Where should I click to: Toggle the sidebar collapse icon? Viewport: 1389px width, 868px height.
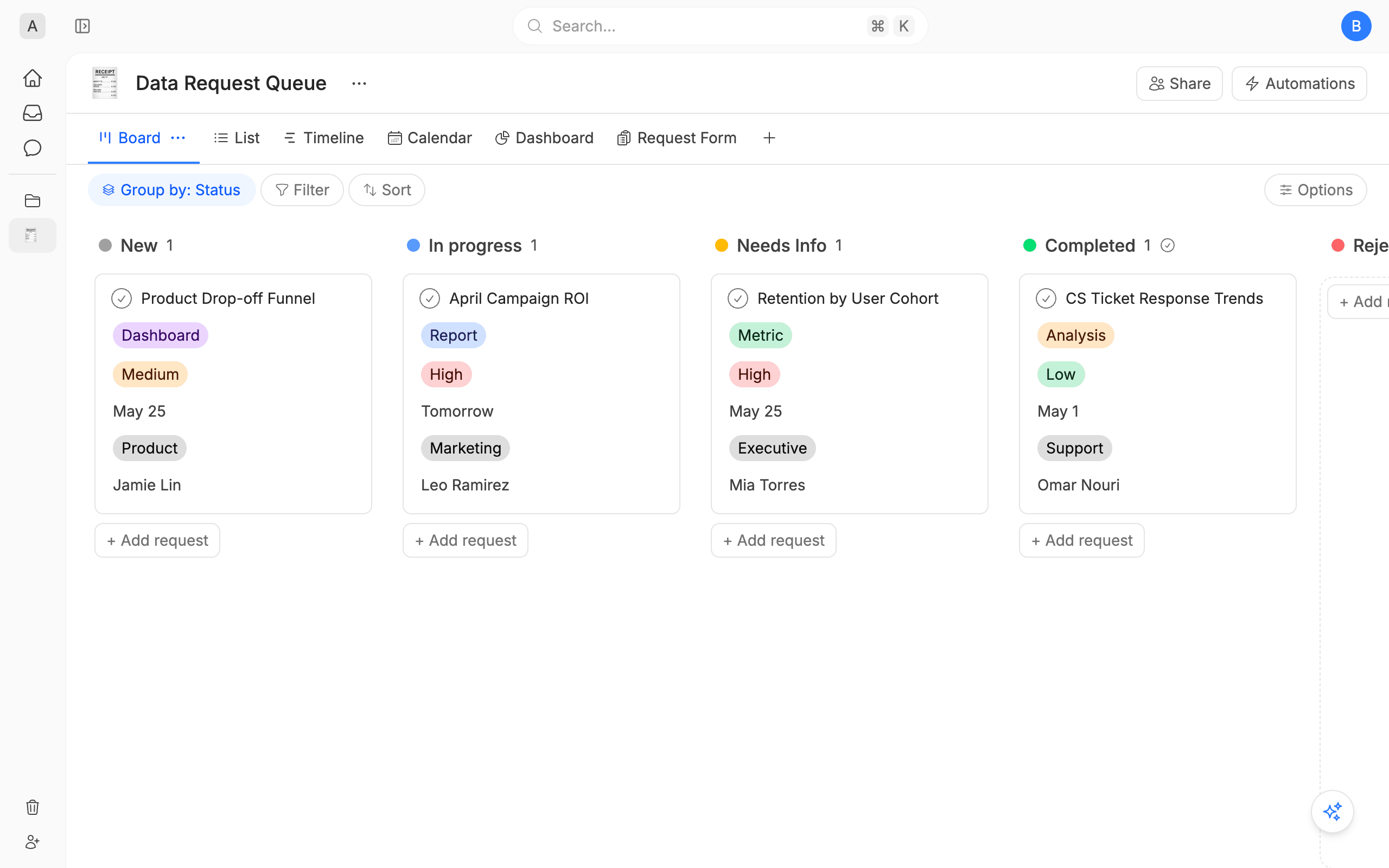(82, 26)
